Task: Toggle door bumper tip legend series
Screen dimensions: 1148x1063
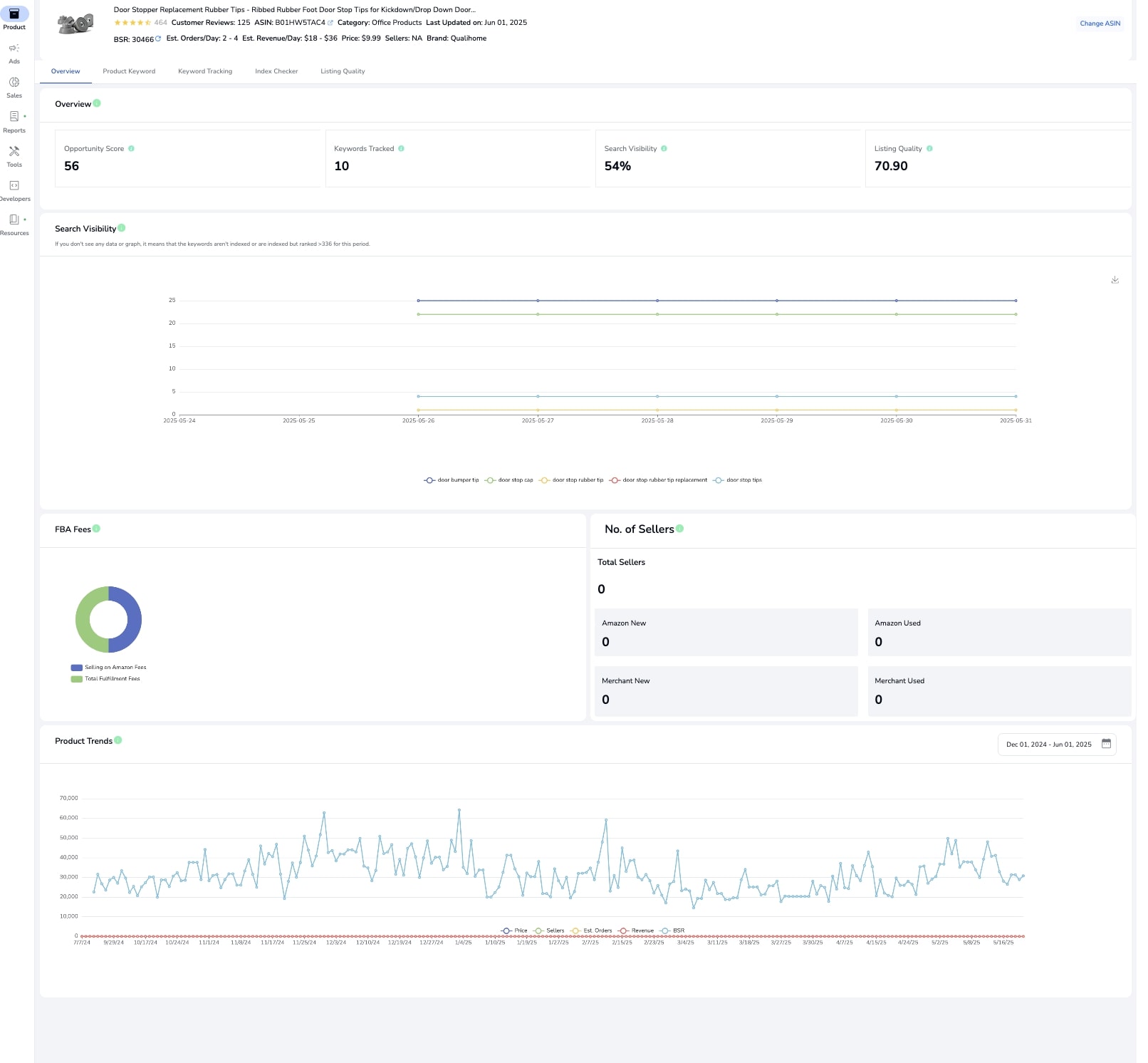Action: click(x=452, y=480)
